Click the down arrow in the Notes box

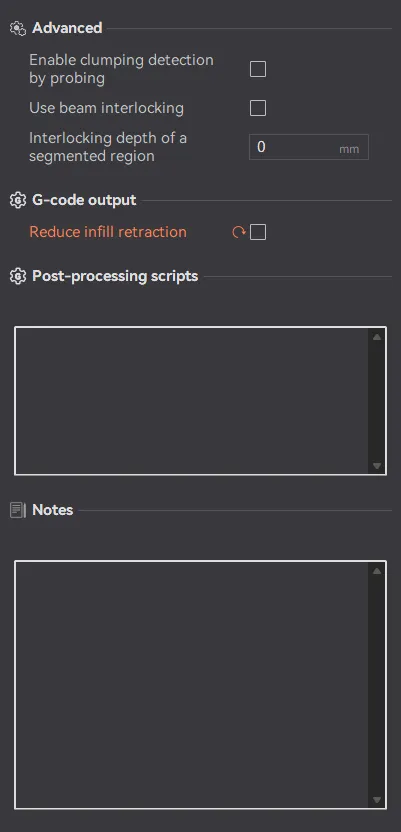pos(377,800)
